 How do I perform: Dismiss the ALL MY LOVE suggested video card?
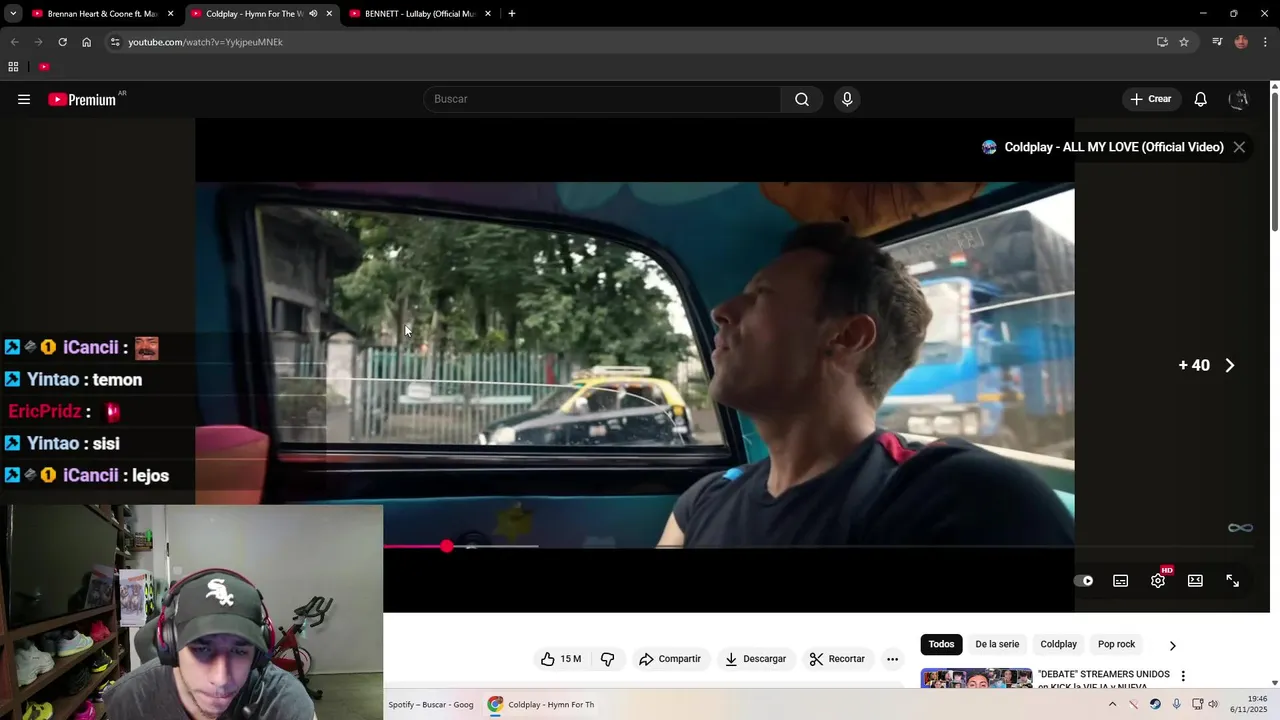pos(1239,147)
